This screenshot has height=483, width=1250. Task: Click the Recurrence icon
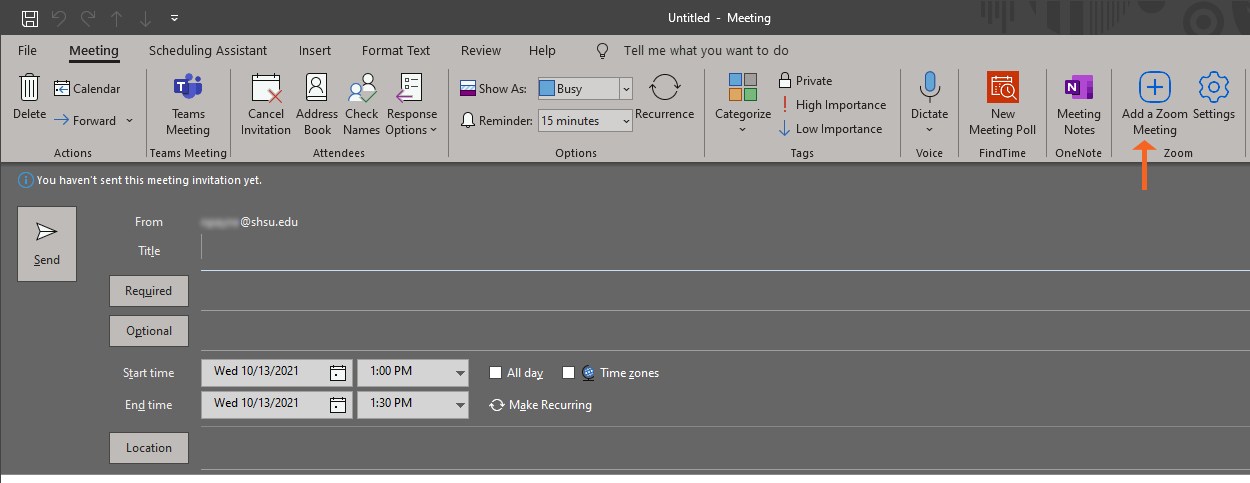pyautogui.click(x=665, y=88)
